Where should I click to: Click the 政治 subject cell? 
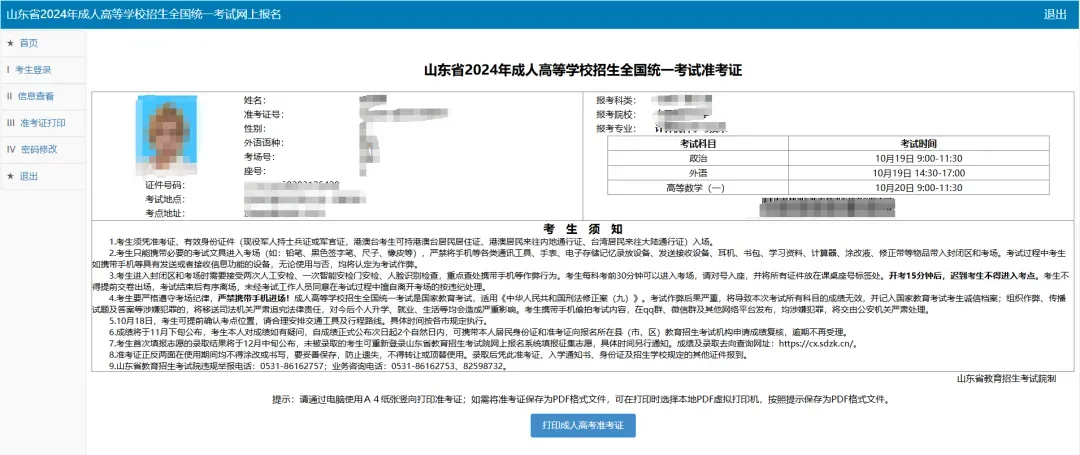click(698, 158)
